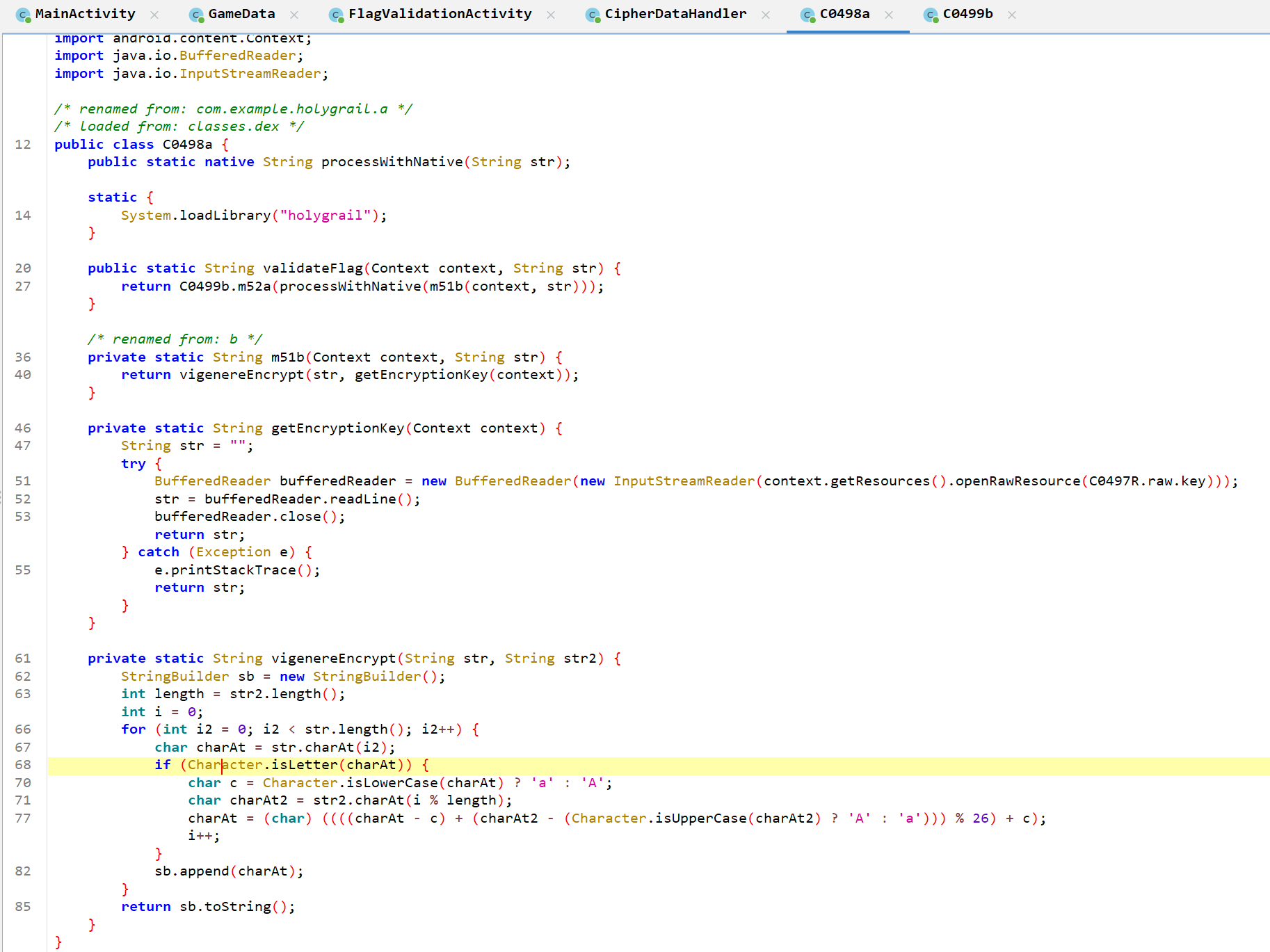Screen dimensions: 1270x952
Task: Close the CipherDataHandler tab
Action: (766, 15)
